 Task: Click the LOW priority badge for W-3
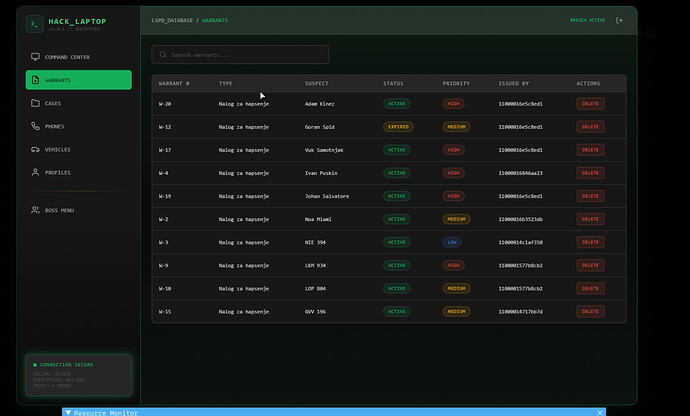[452, 242]
